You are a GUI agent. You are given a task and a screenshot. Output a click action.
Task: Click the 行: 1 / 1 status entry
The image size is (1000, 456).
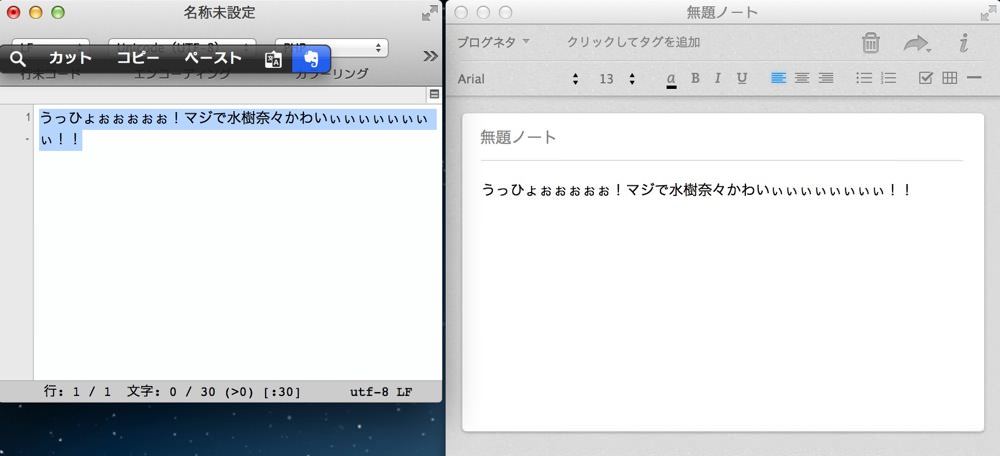point(77,392)
